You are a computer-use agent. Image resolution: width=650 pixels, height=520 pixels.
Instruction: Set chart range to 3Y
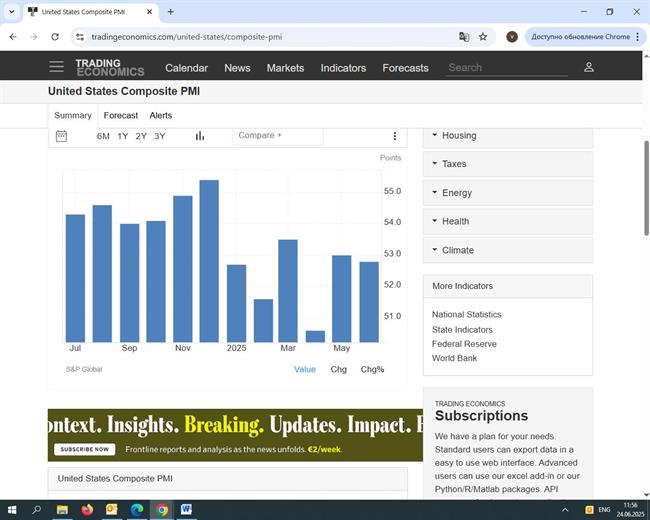coord(160,136)
